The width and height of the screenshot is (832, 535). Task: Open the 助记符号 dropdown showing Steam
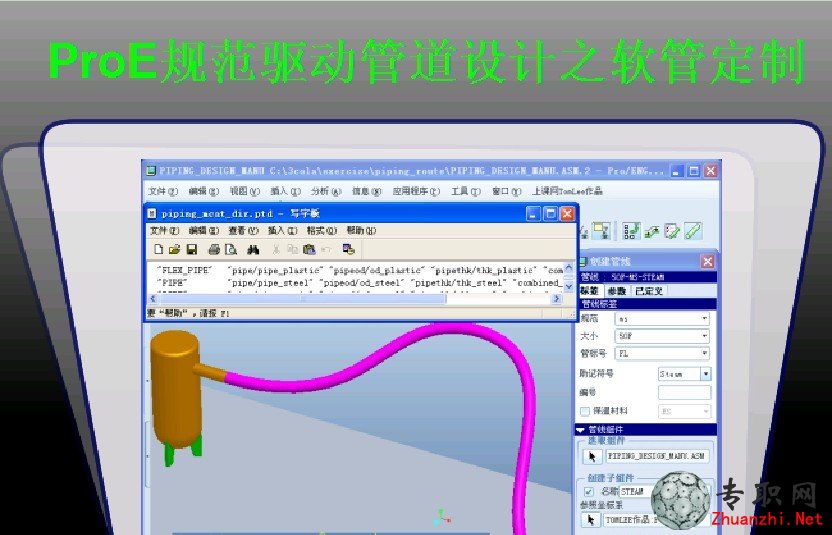tap(684, 374)
